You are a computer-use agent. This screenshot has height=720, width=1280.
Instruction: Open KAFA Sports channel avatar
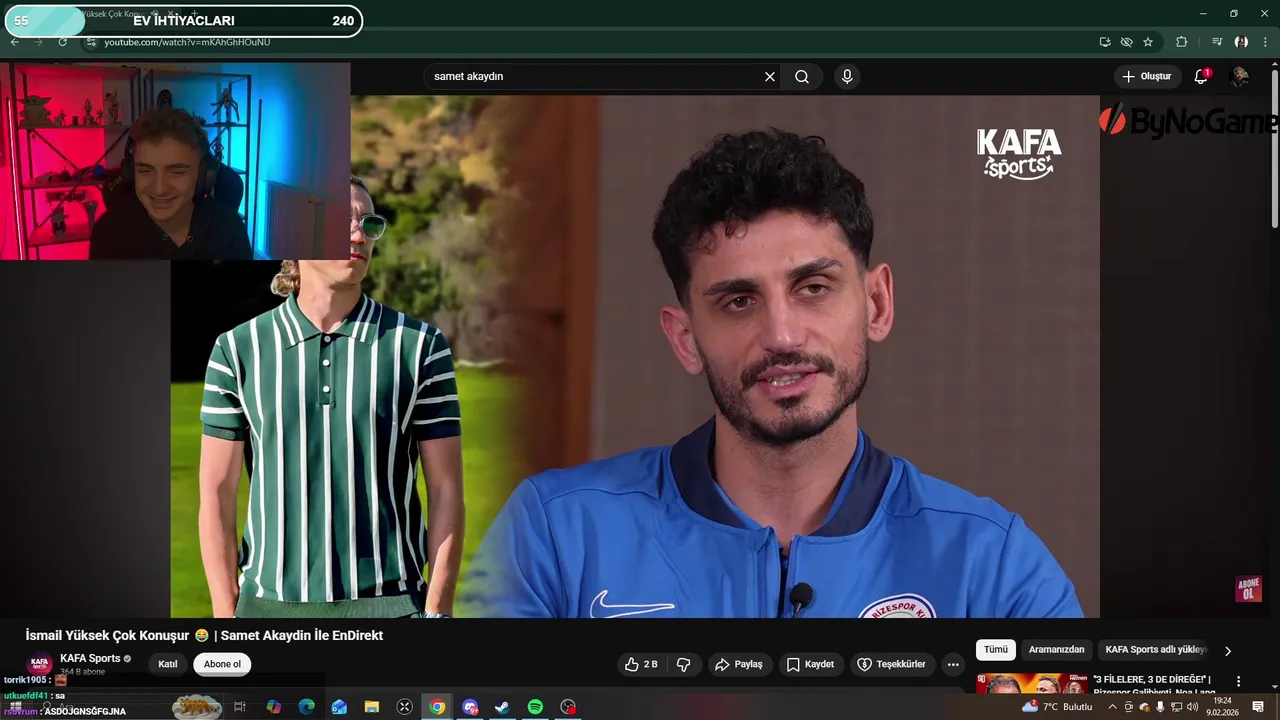[40, 664]
